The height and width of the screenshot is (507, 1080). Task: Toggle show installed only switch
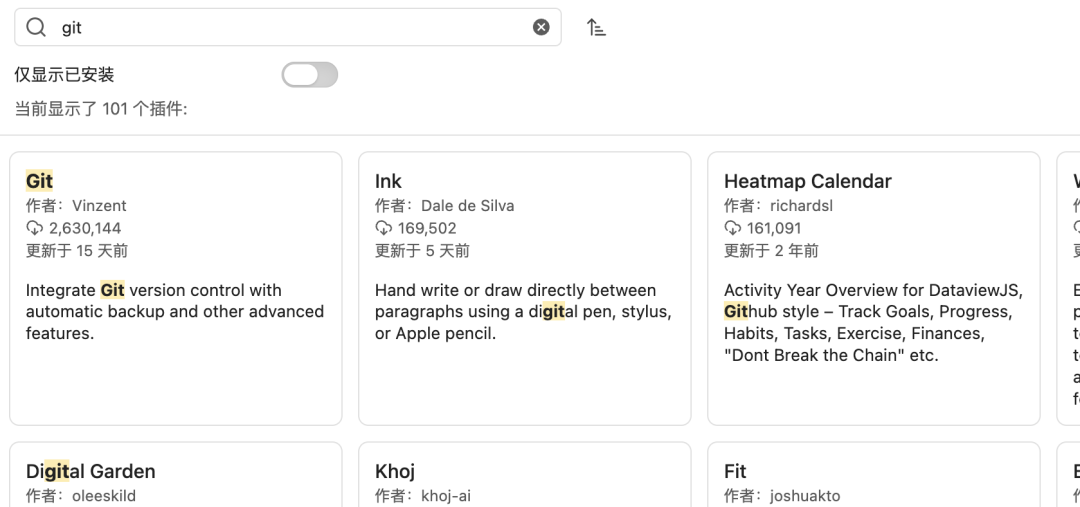309,75
